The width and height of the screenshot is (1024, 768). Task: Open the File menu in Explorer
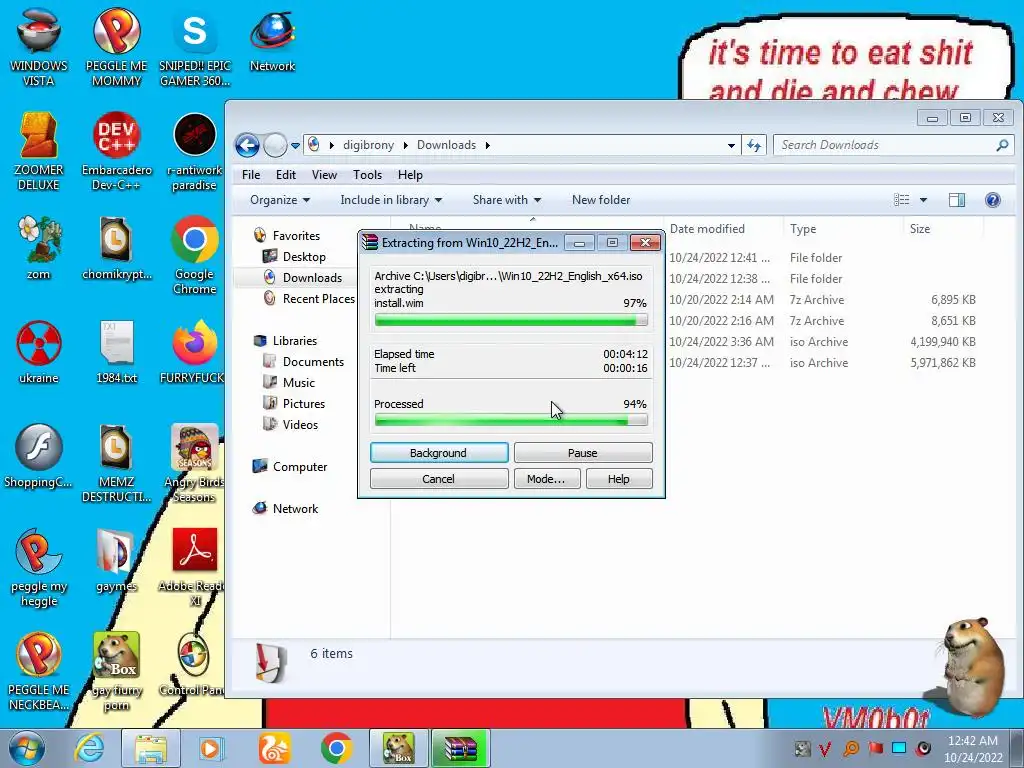pyautogui.click(x=251, y=175)
